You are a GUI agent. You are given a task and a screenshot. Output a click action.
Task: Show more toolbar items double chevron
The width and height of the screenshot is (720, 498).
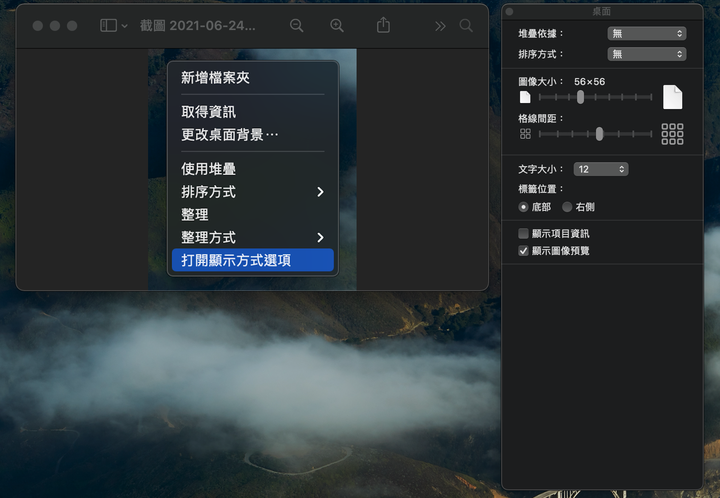coord(440,26)
